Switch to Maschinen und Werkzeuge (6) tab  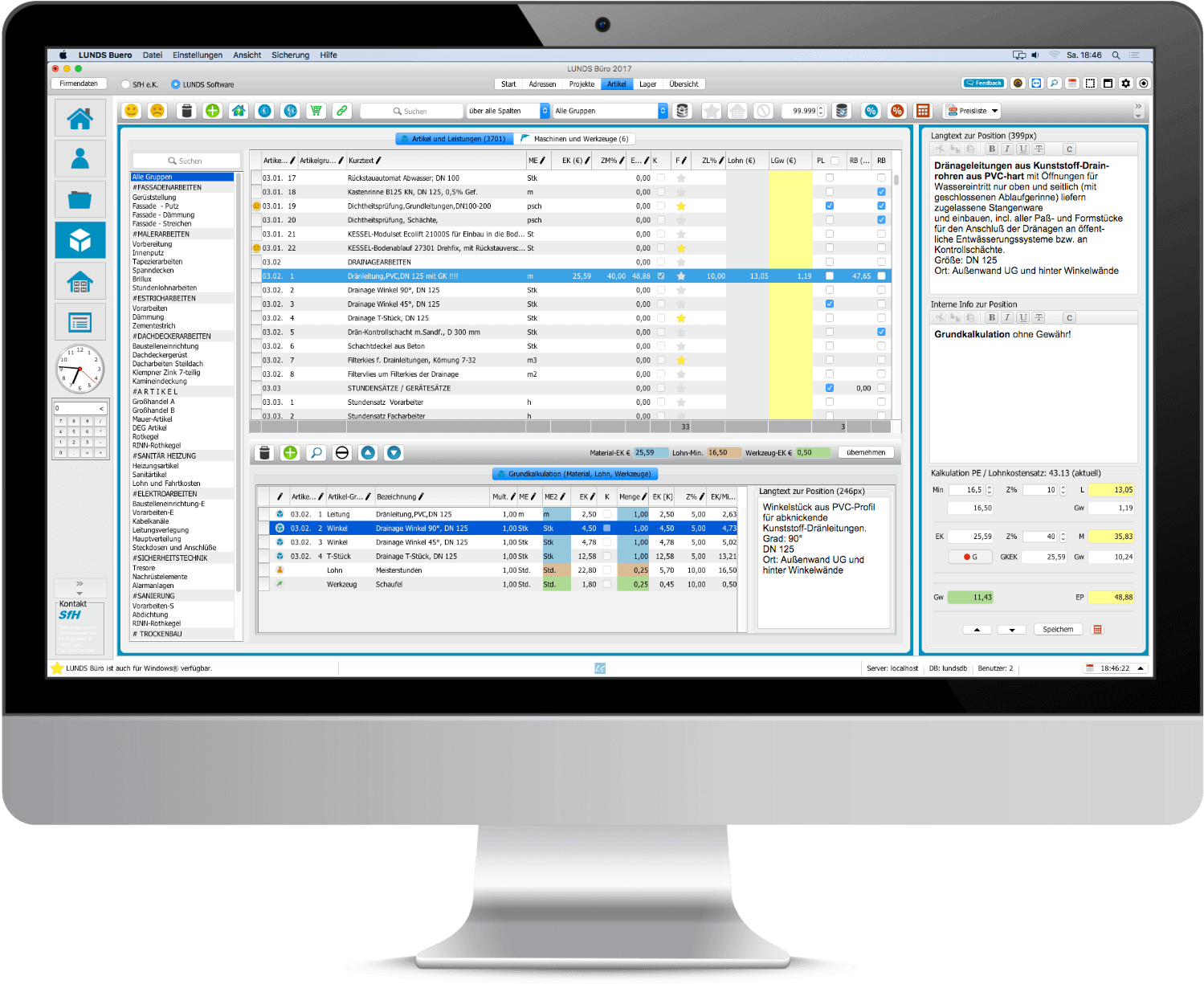pos(574,139)
